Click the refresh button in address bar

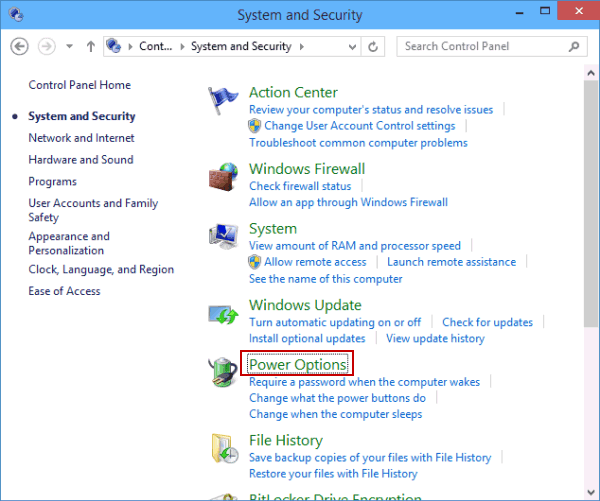(374, 46)
